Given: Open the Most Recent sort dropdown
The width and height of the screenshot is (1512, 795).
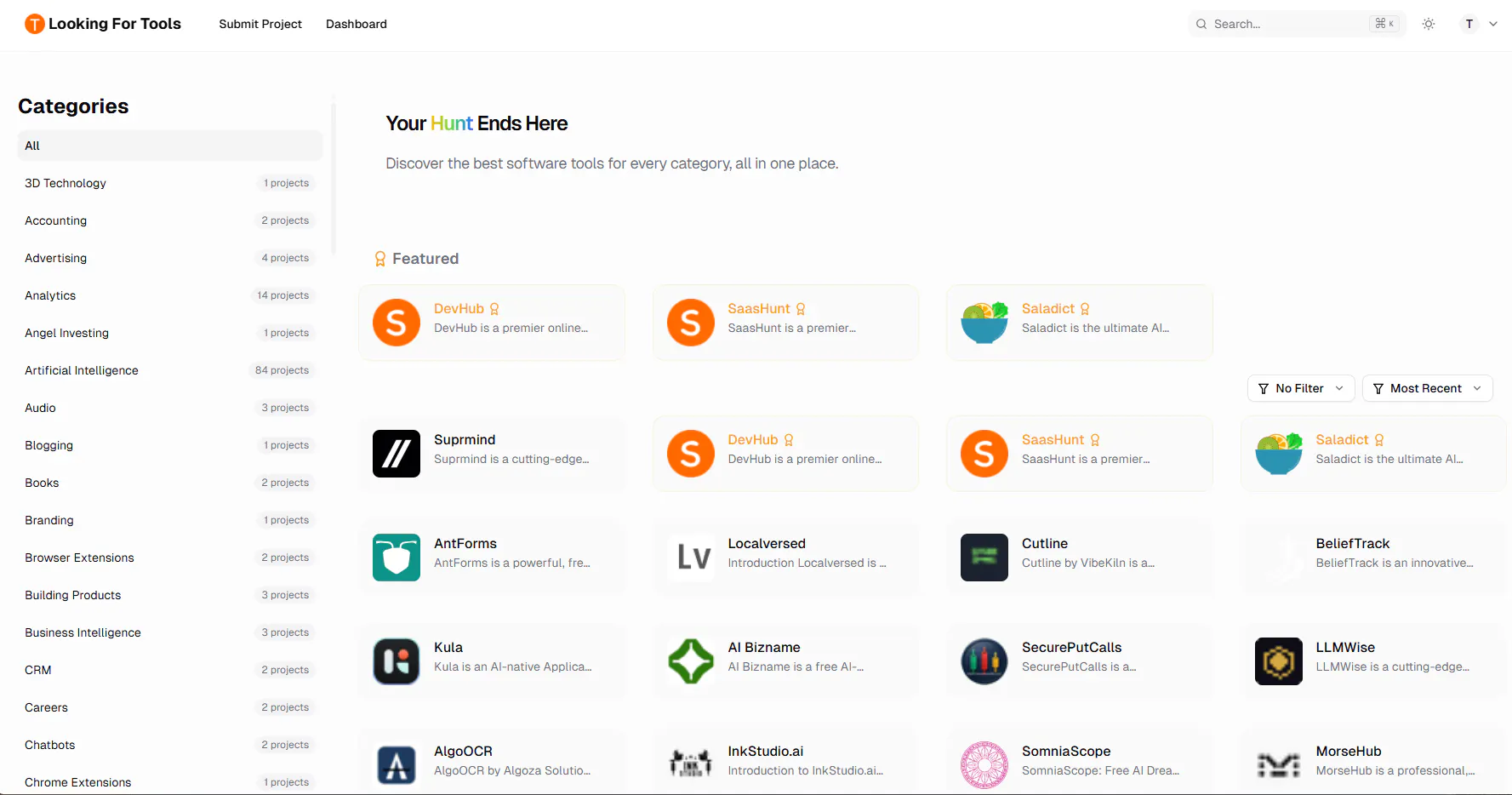Looking at the screenshot, I should [1428, 388].
